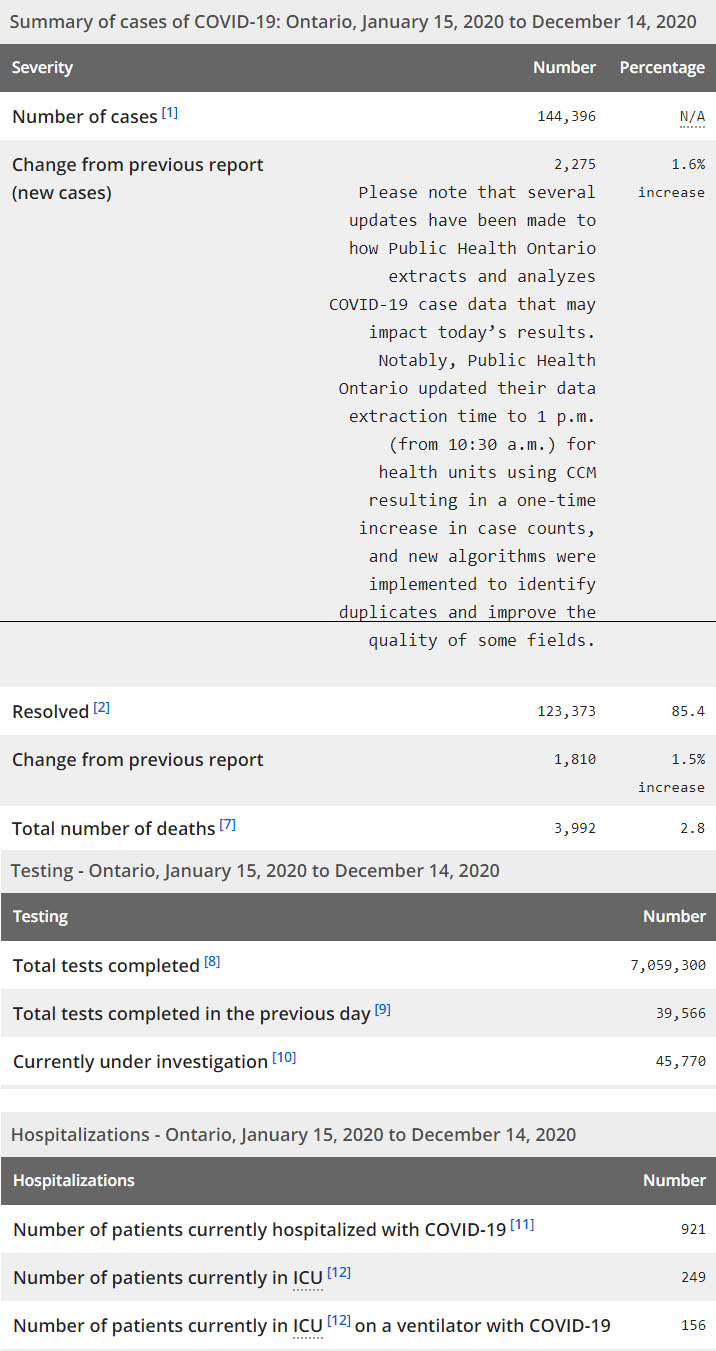This screenshot has width=716, height=1351.
Task: Open footnote 2 next to Resolved
Action: click(x=102, y=708)
